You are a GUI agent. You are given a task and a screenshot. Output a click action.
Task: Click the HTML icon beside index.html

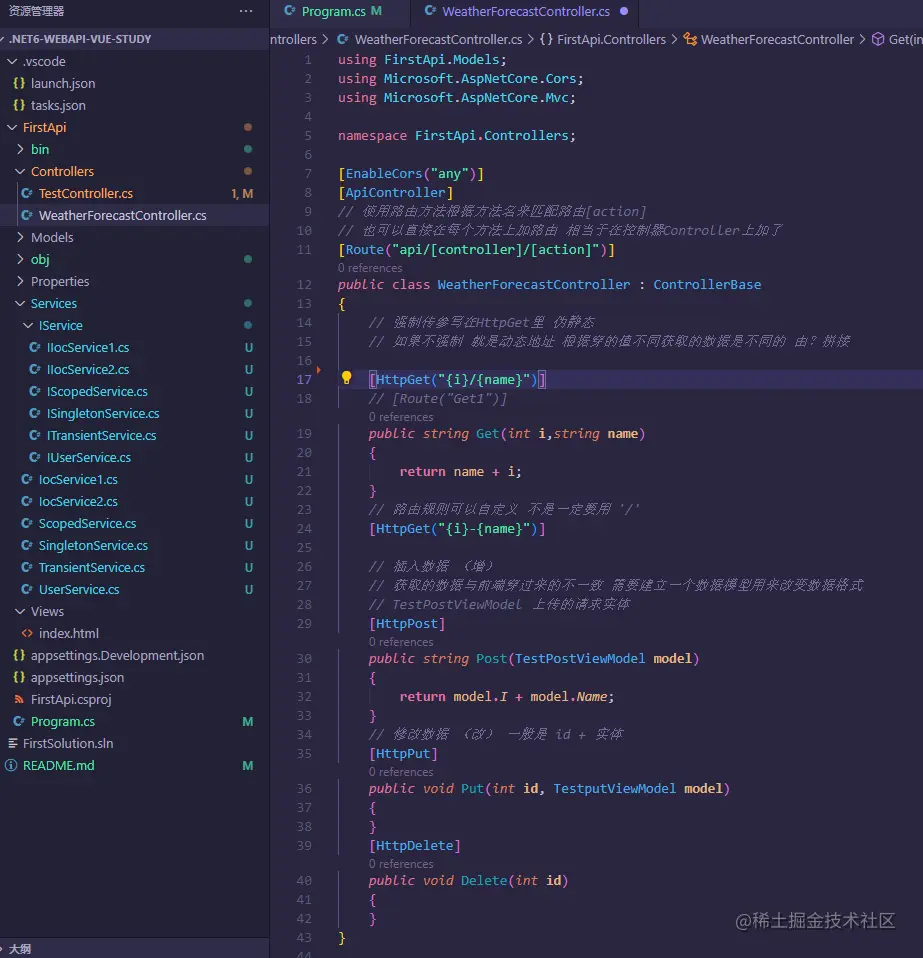(x=27, y=633)
